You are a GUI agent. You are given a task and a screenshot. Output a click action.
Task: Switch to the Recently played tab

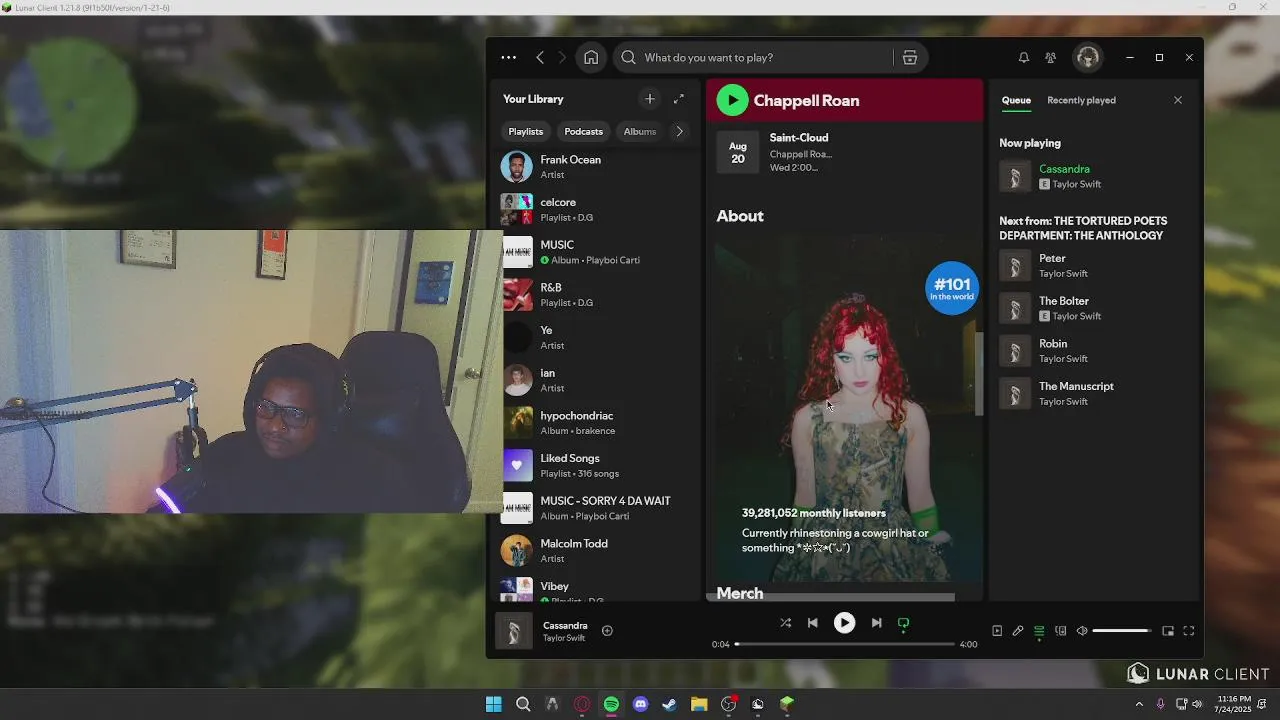[1081, 100]
